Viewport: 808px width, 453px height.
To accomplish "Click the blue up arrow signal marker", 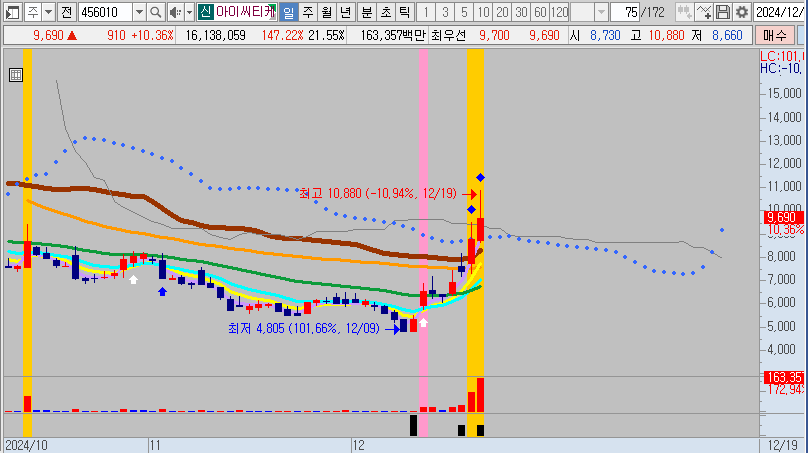I will tap(162, 292).
